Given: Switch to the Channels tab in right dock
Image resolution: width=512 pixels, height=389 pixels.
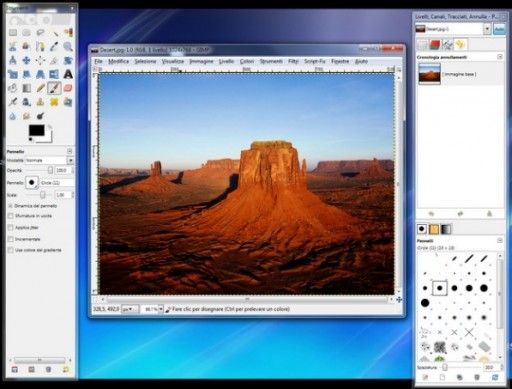Looking at the screenshot, I should [435, 44].
